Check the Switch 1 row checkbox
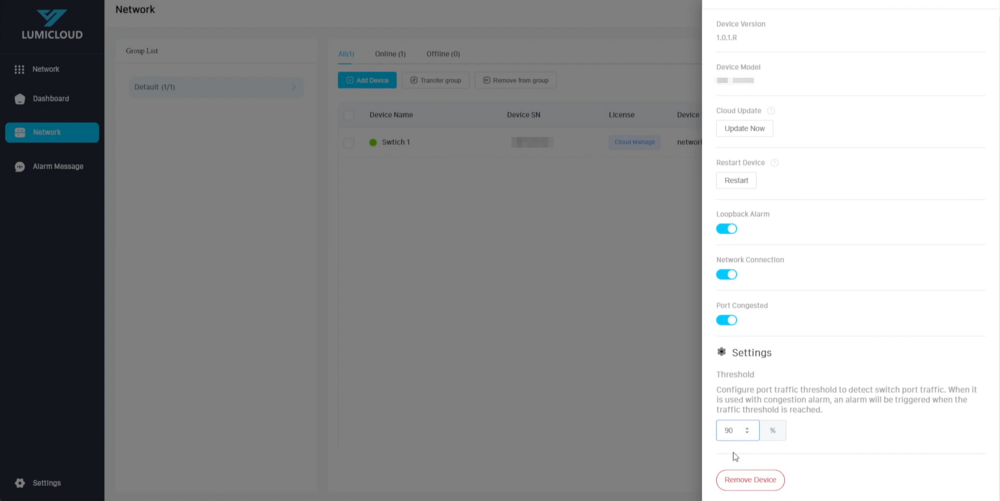 tap(349, 143)
